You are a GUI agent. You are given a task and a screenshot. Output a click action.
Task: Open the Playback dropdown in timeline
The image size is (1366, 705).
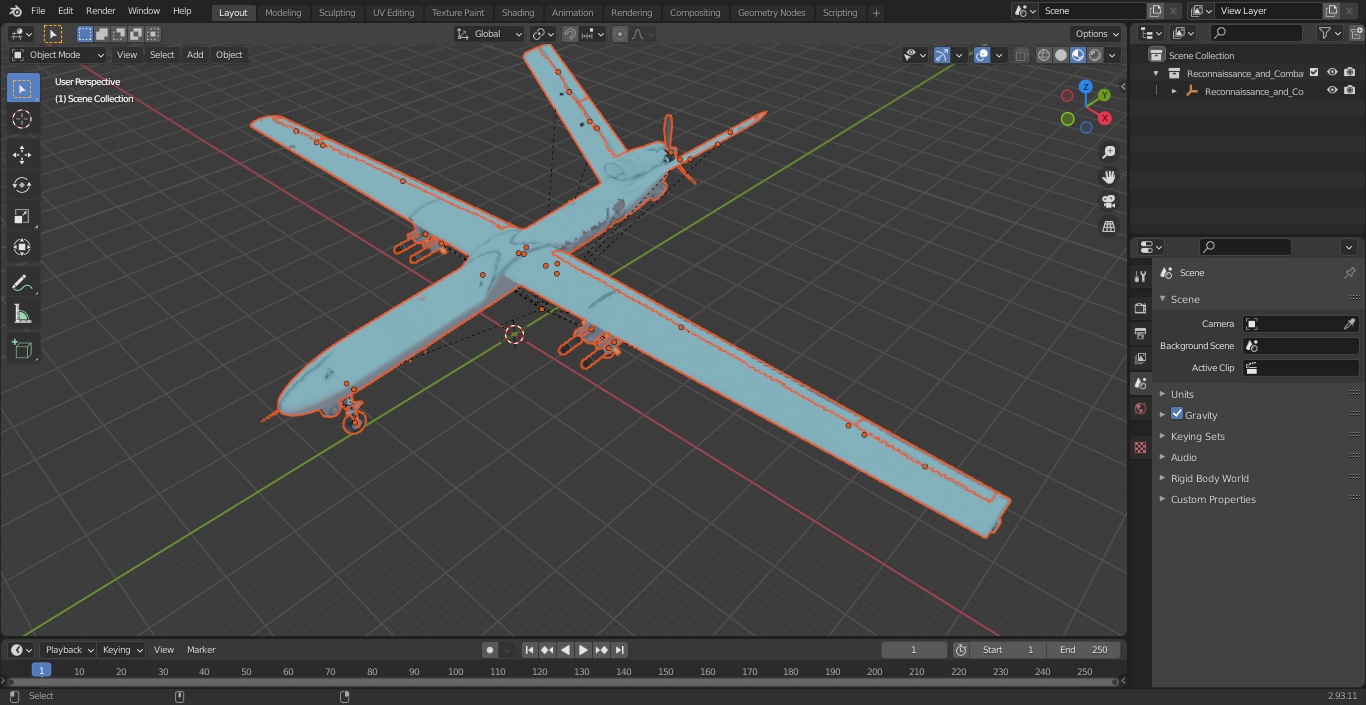point(68,650)
